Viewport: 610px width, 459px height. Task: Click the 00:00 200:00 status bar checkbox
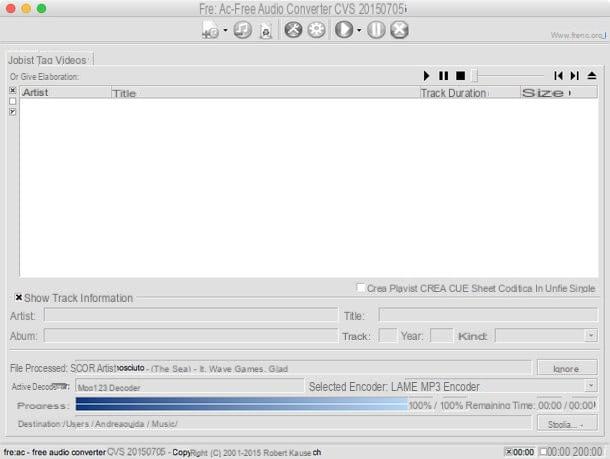543,451
